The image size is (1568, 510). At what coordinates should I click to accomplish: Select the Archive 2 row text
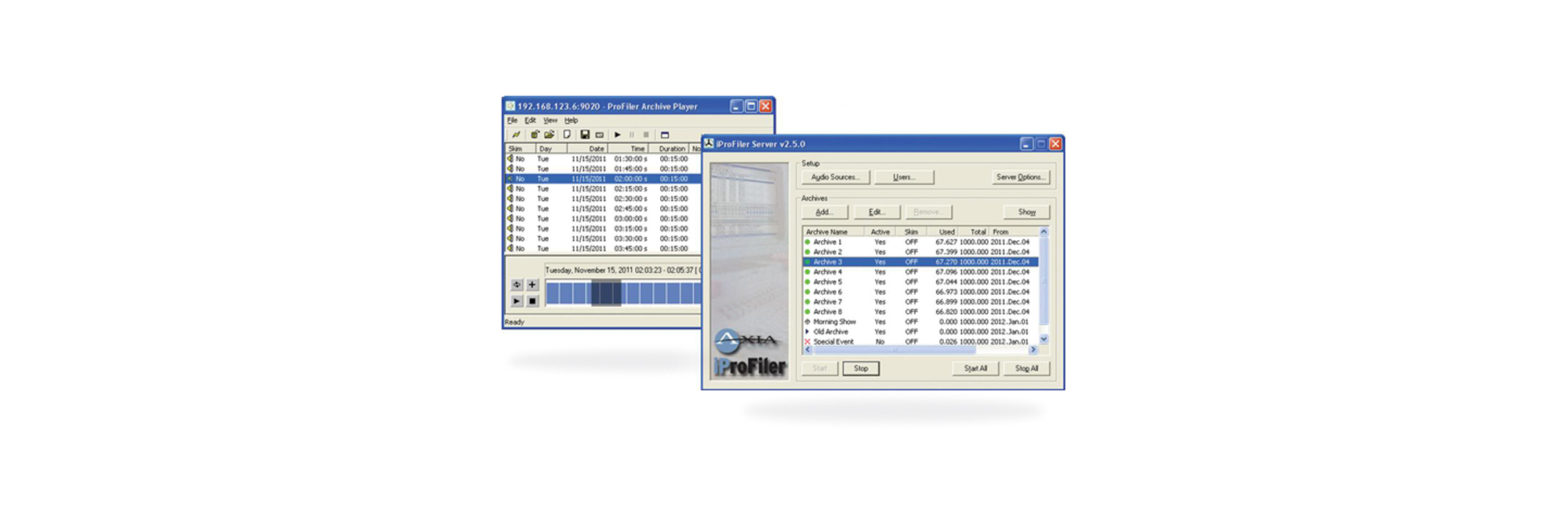tap(827, 252)
